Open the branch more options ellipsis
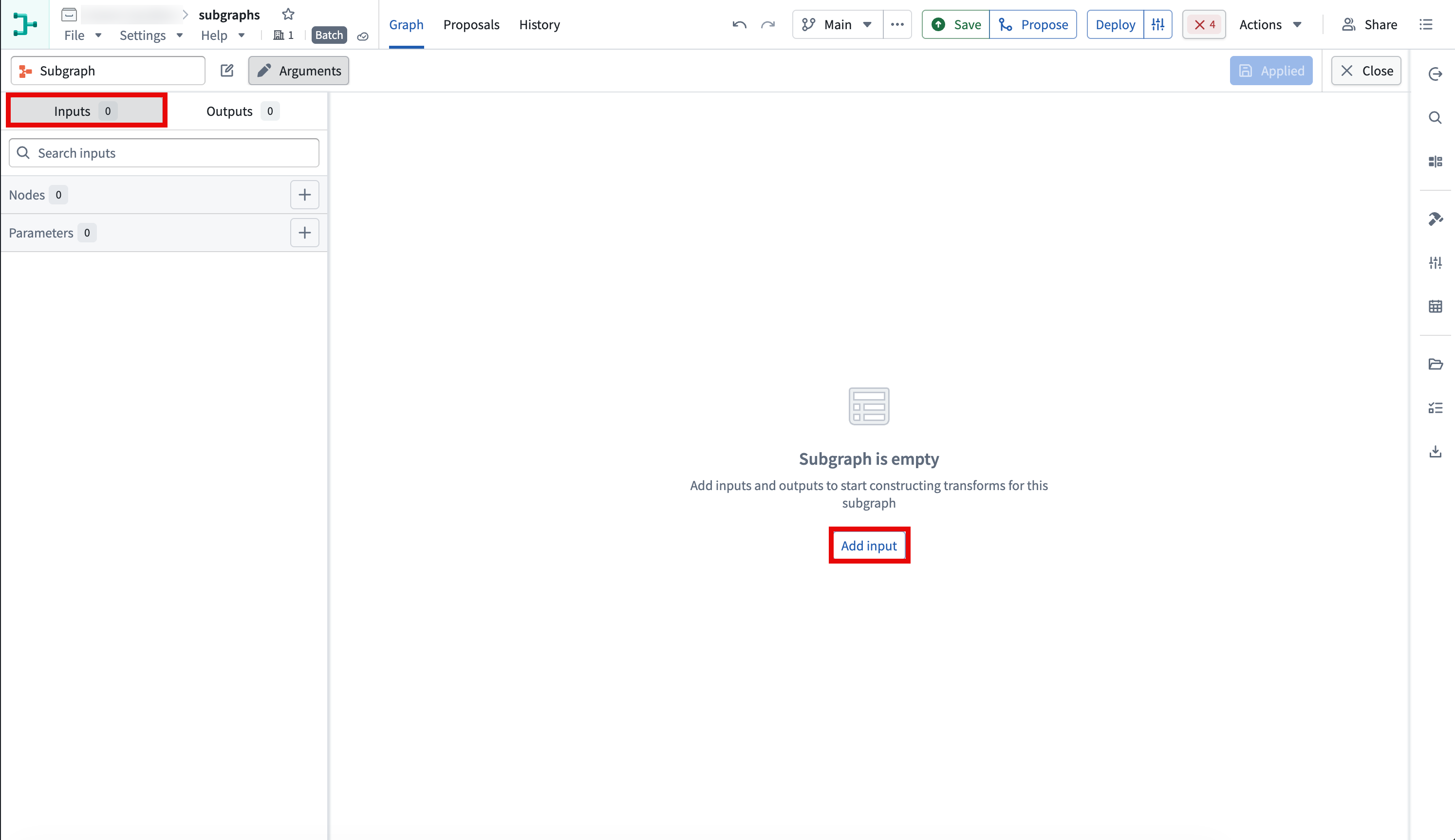 [x=897, y=24]
